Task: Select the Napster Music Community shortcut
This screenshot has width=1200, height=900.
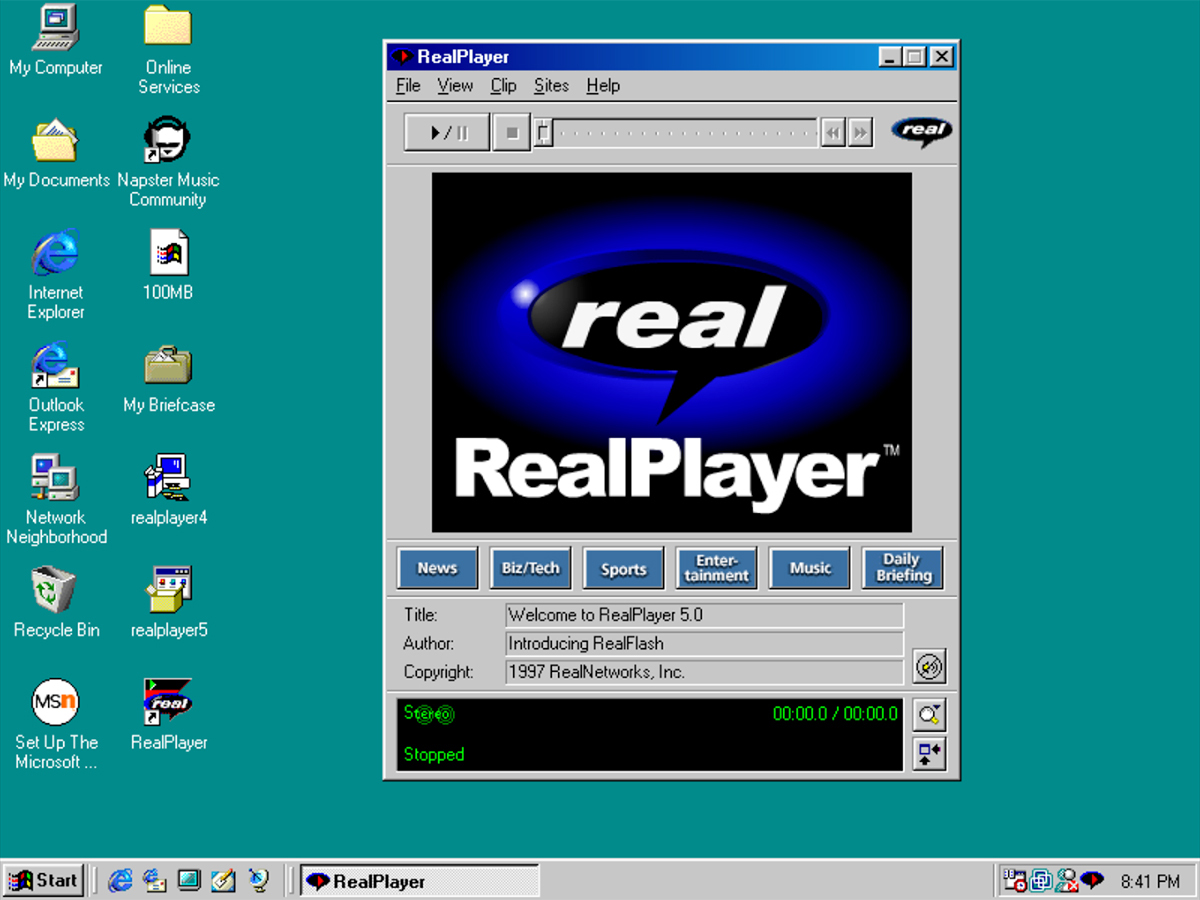Action: point(168,163)
